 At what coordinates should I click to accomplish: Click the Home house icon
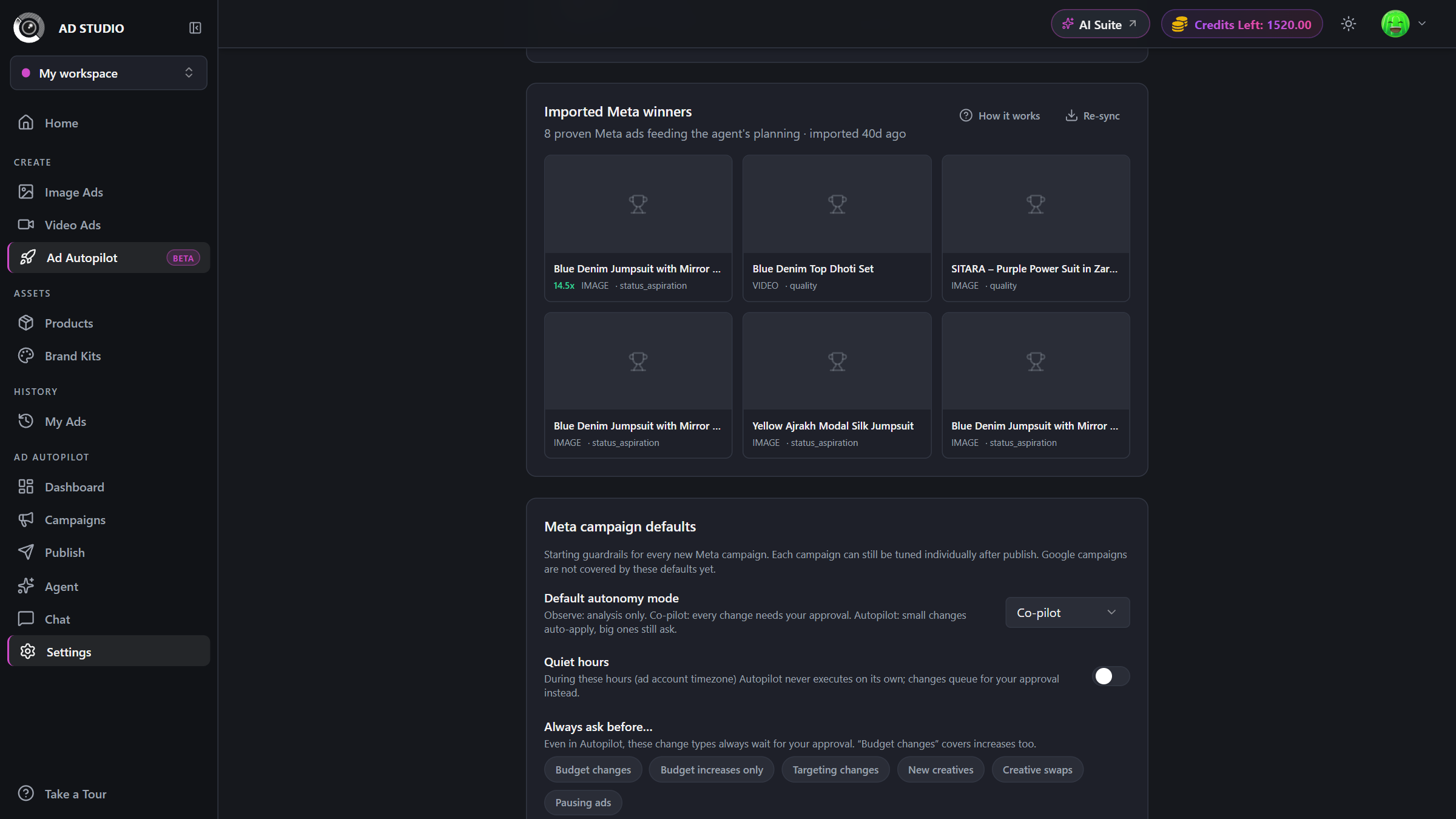[25, 123]
